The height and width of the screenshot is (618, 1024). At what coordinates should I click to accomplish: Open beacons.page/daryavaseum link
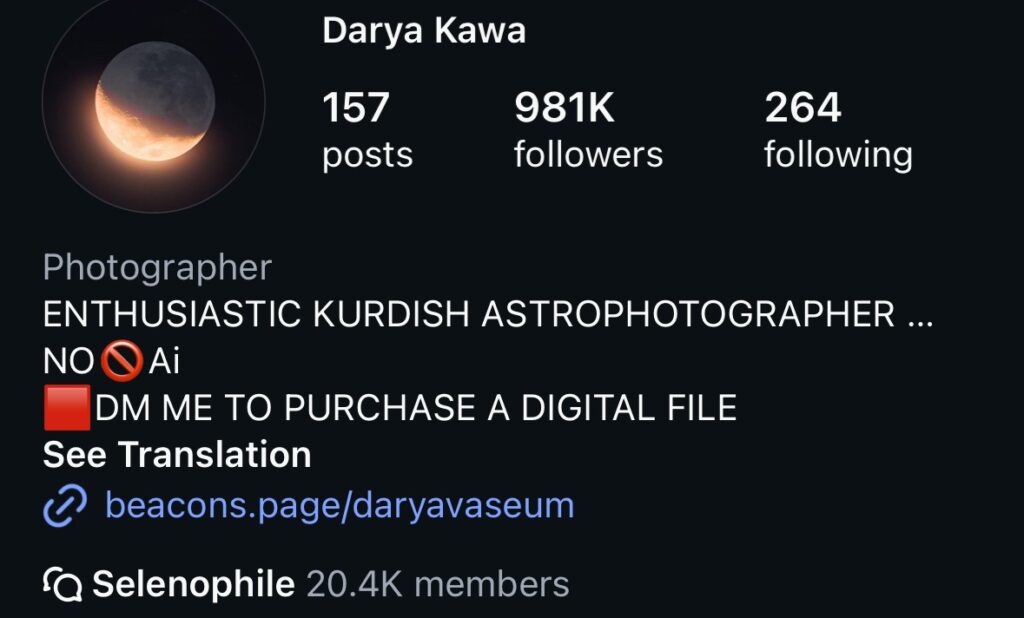coord(340,506)
